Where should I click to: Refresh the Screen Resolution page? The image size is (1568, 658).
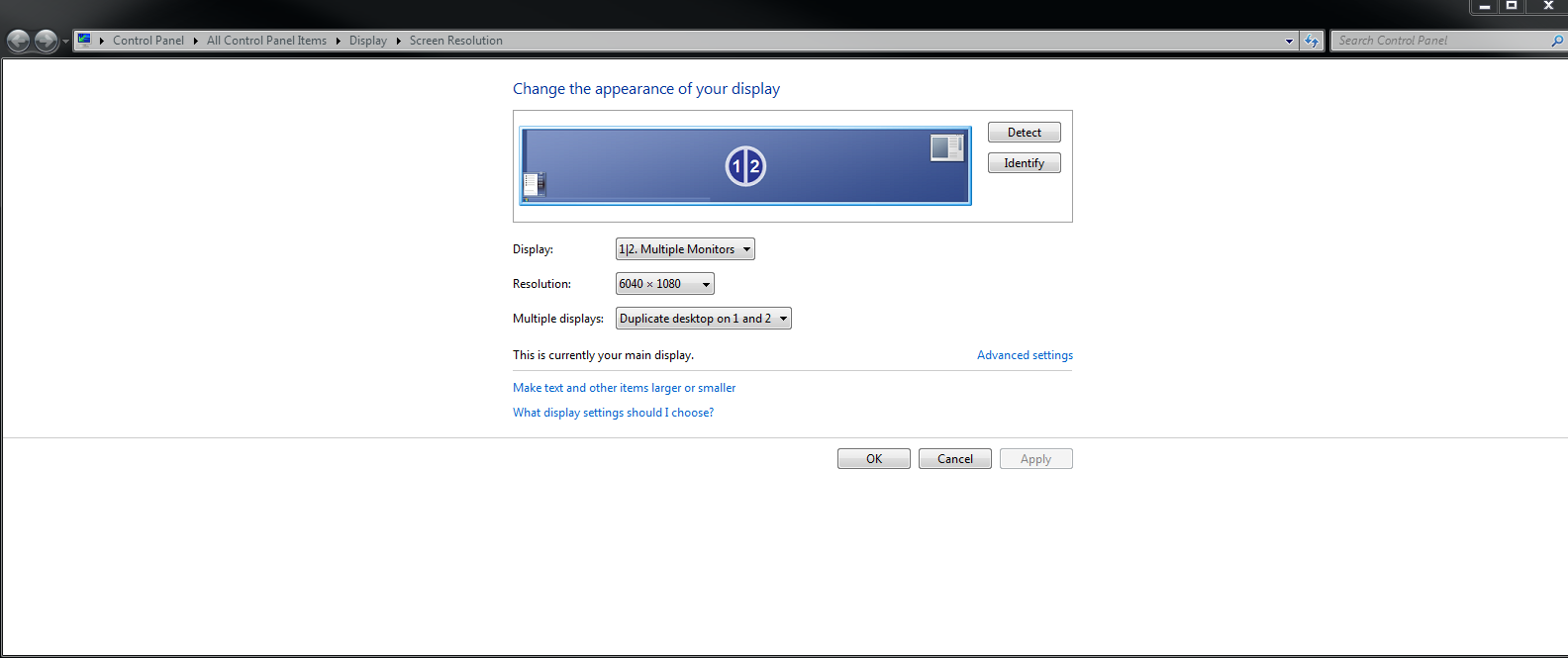coord(1312,41)
